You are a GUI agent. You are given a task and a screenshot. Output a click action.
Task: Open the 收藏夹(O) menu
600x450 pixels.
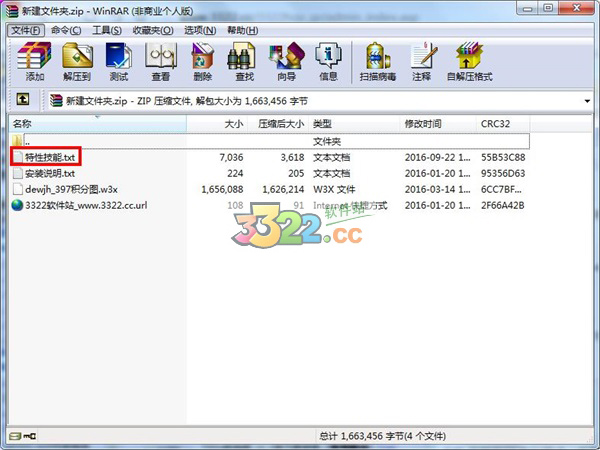153,30
